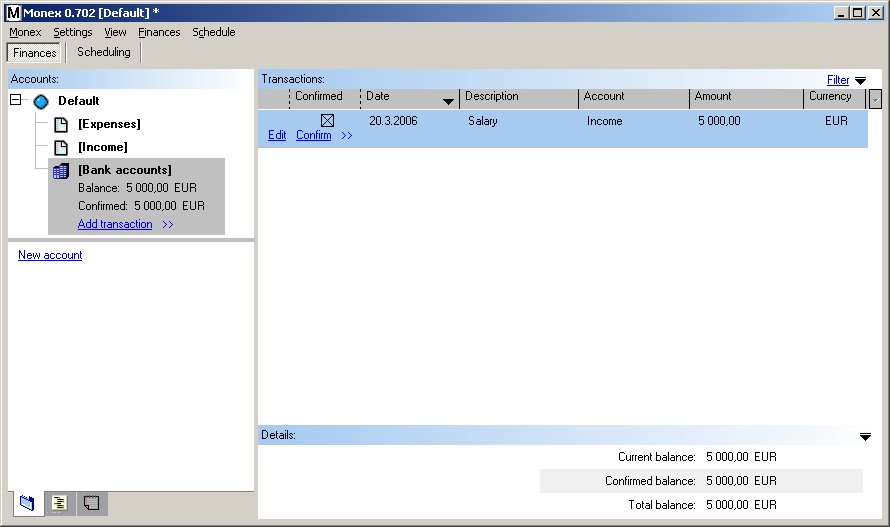Image resolution: width=890 pixels, height=527 pixels.
Task: Open the Finances menu
Action: point(159,32)
